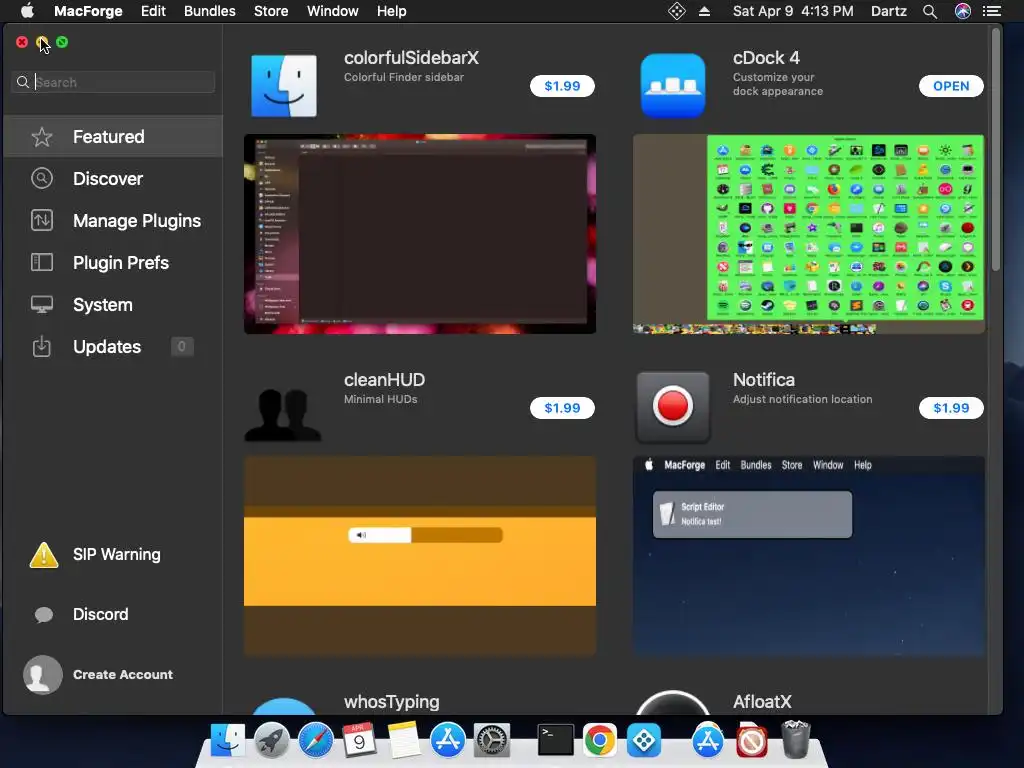This screenshot has height=768, width=1024.
Task: Click the Notifica red record icon
Action: click(673, 407)
